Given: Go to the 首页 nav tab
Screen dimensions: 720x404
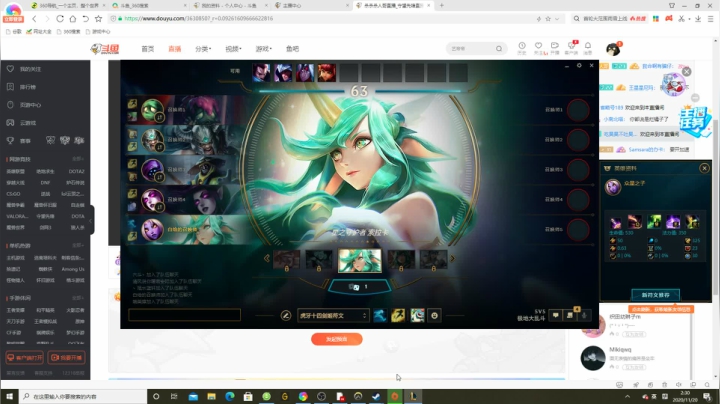Looking at the screenshot, I should [148, 49].
